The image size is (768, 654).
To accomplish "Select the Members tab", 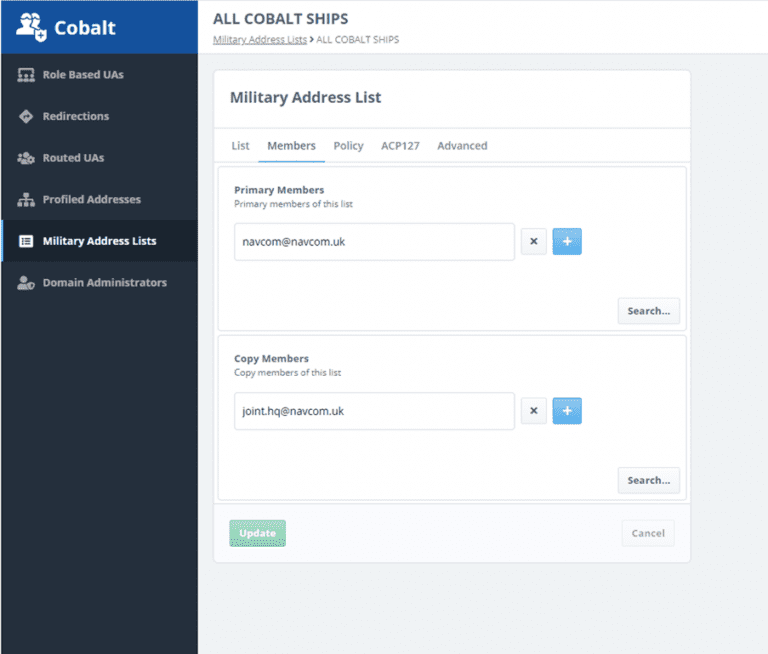I will pos(291,146).
